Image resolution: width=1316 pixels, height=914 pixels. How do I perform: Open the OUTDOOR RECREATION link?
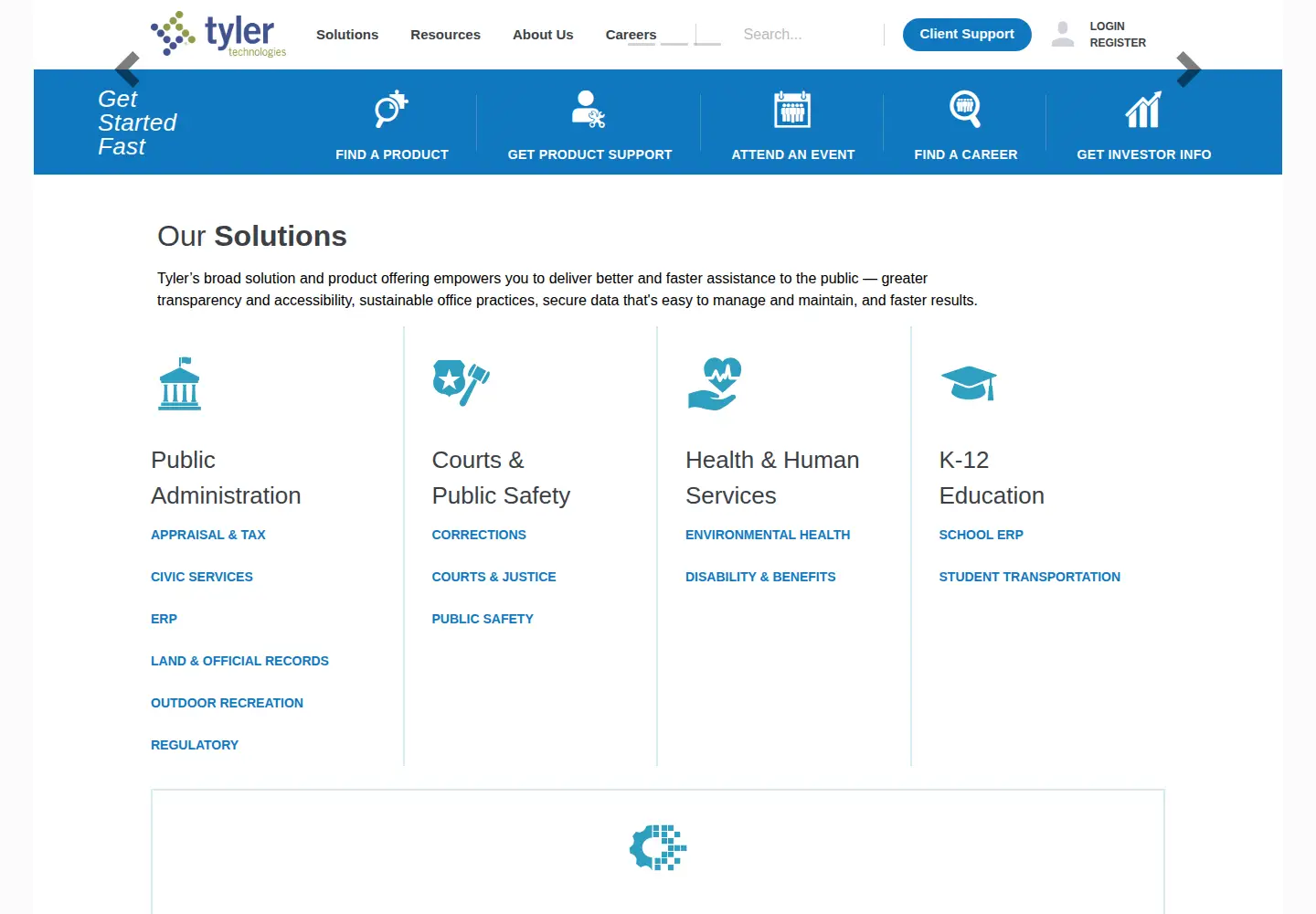(227, 703)
